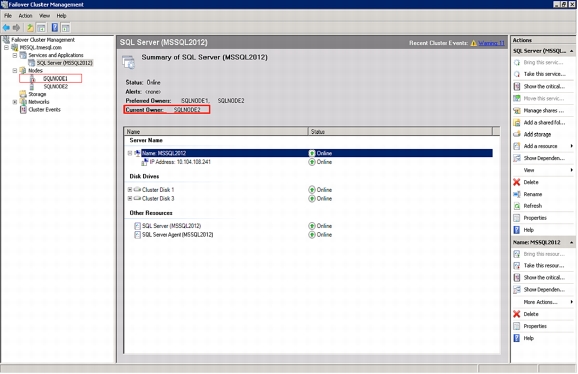578x374 pixels.
Task: Click Take this service offline action
Action: tap(544, 74)
